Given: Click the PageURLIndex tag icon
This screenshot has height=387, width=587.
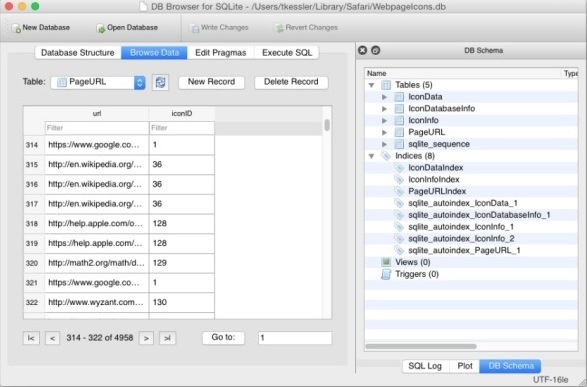Looking at the screenshot, I should pyautogui.click(x=399, y=191).
